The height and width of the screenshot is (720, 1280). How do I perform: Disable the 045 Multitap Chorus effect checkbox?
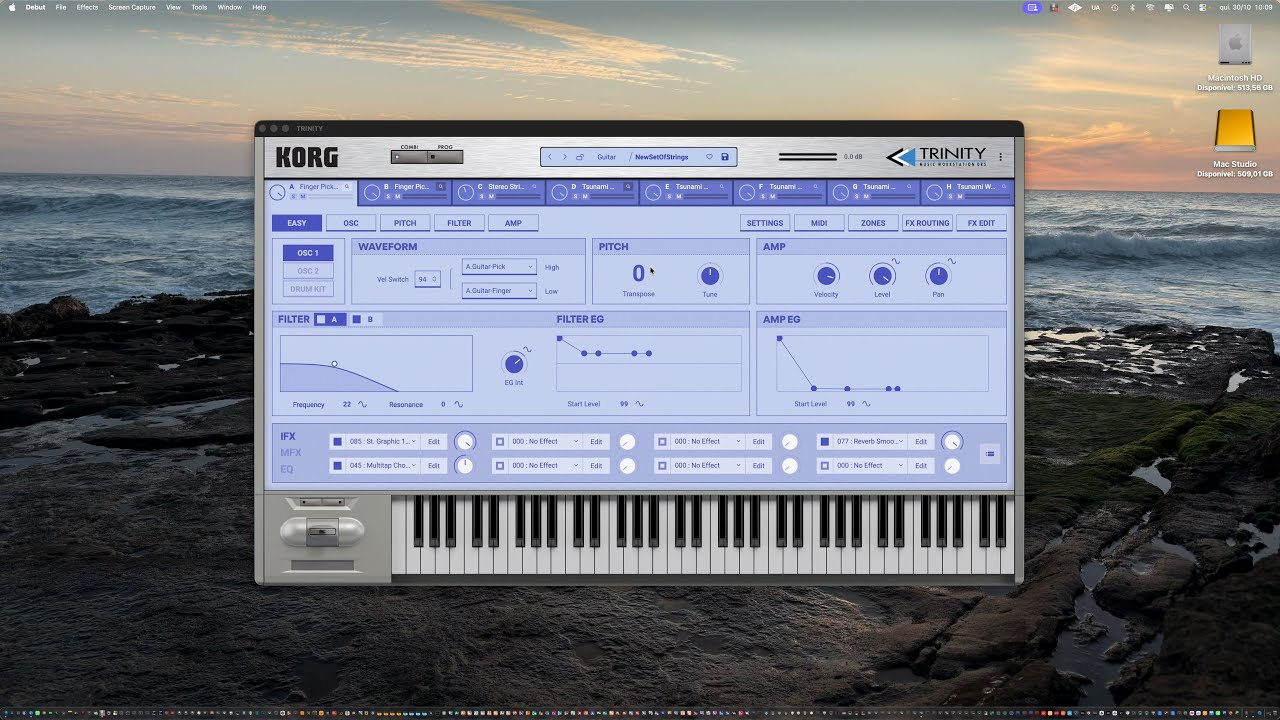point(338,465)
